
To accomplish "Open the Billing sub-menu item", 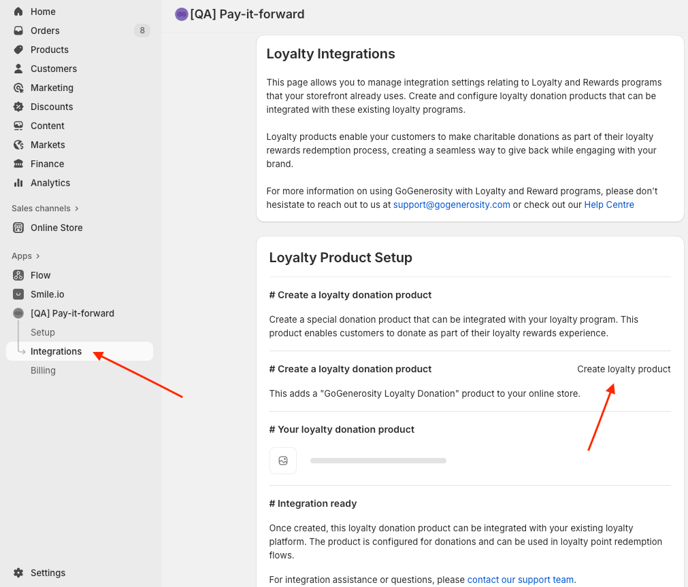I will (x=43, y=370).
